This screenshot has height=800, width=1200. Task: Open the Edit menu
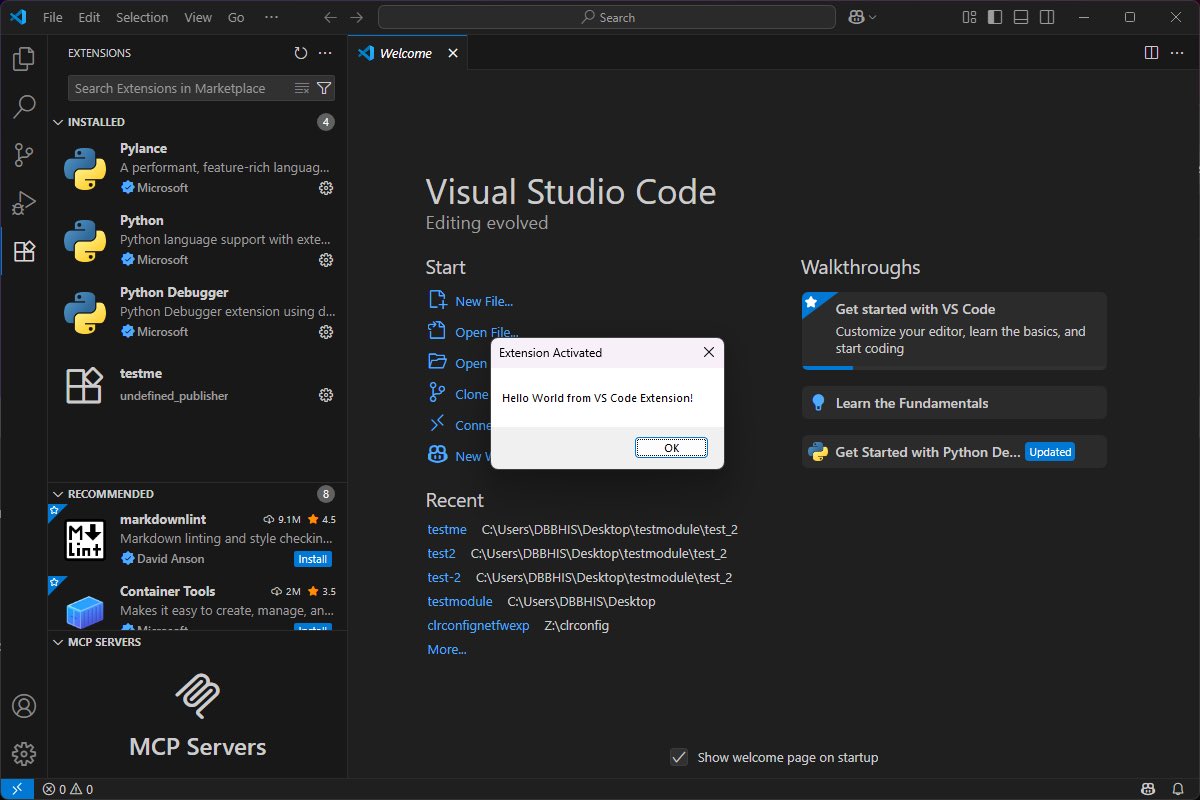click(x=89, y=17)
